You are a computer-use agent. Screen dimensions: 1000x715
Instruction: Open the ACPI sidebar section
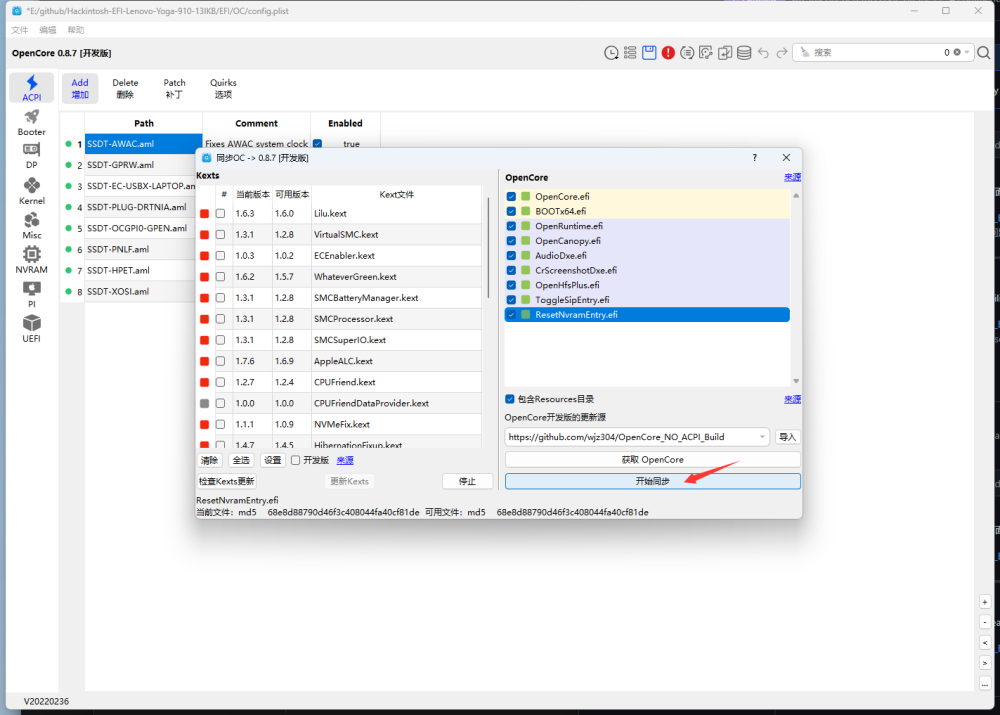(31, 88)
